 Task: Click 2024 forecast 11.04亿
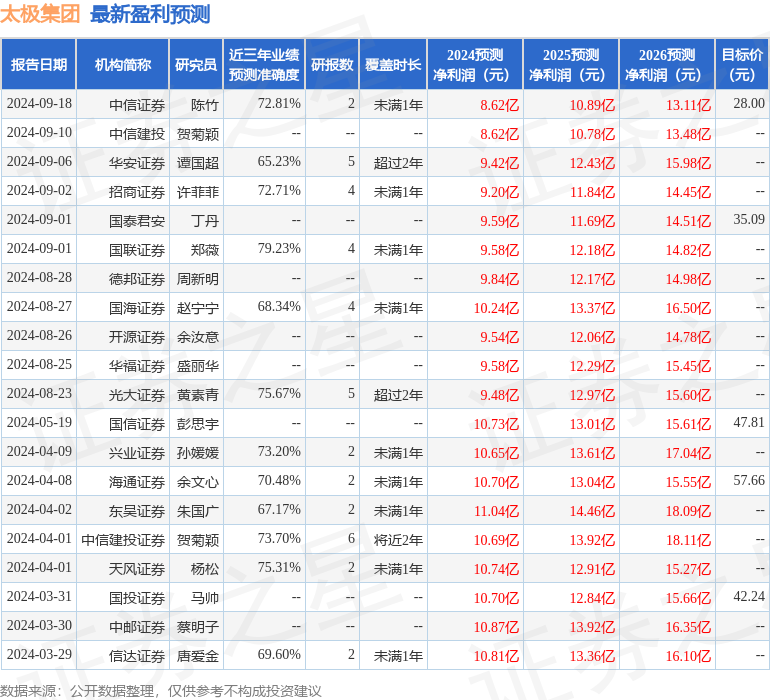click(x=496, y=511)
